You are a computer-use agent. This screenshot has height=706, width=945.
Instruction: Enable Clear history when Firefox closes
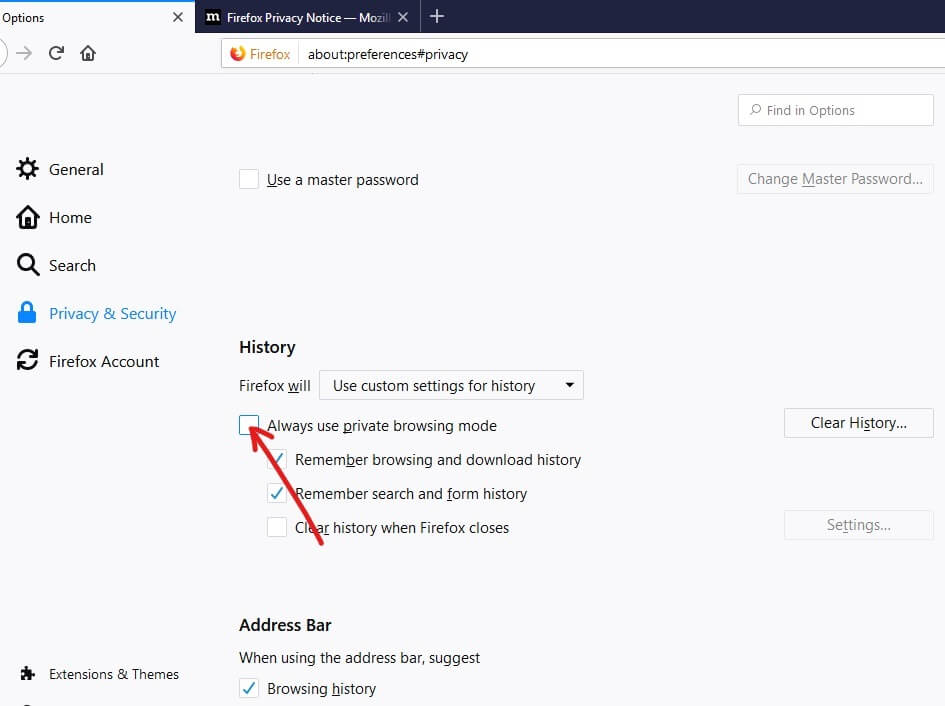pyautogui.click(x=277, y=527)
